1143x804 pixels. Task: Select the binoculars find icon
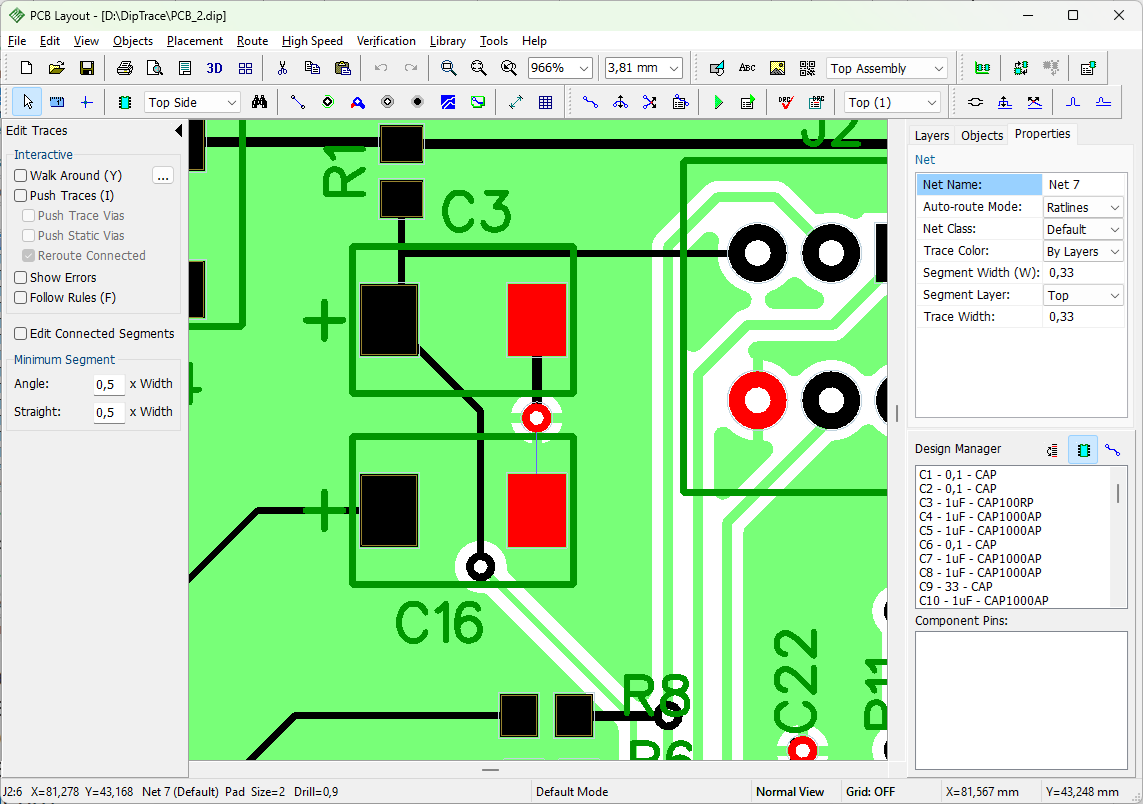point(259,102)
